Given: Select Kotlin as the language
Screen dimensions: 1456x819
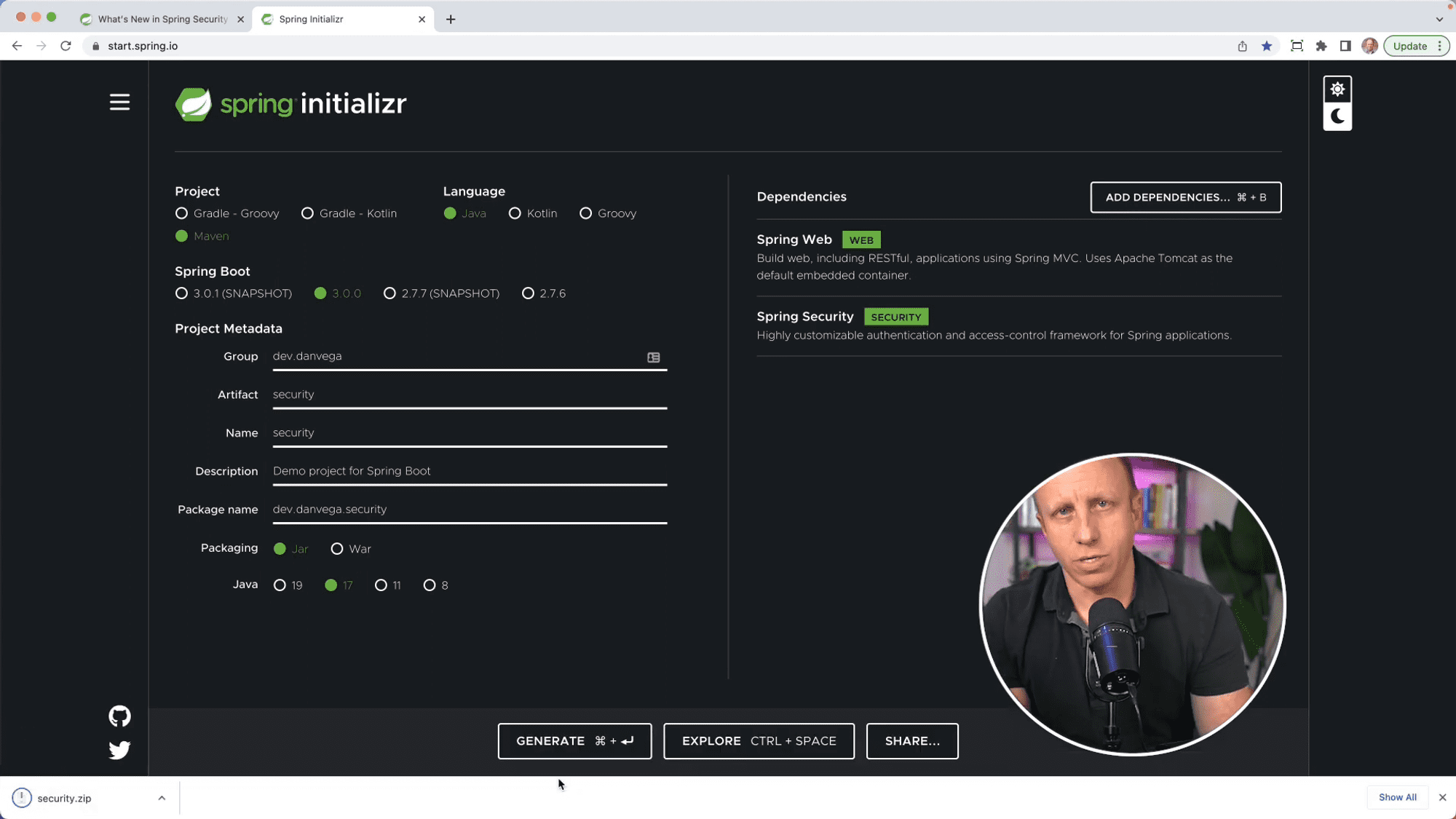Looking at the screenshot, I should (x=533, y=213).
